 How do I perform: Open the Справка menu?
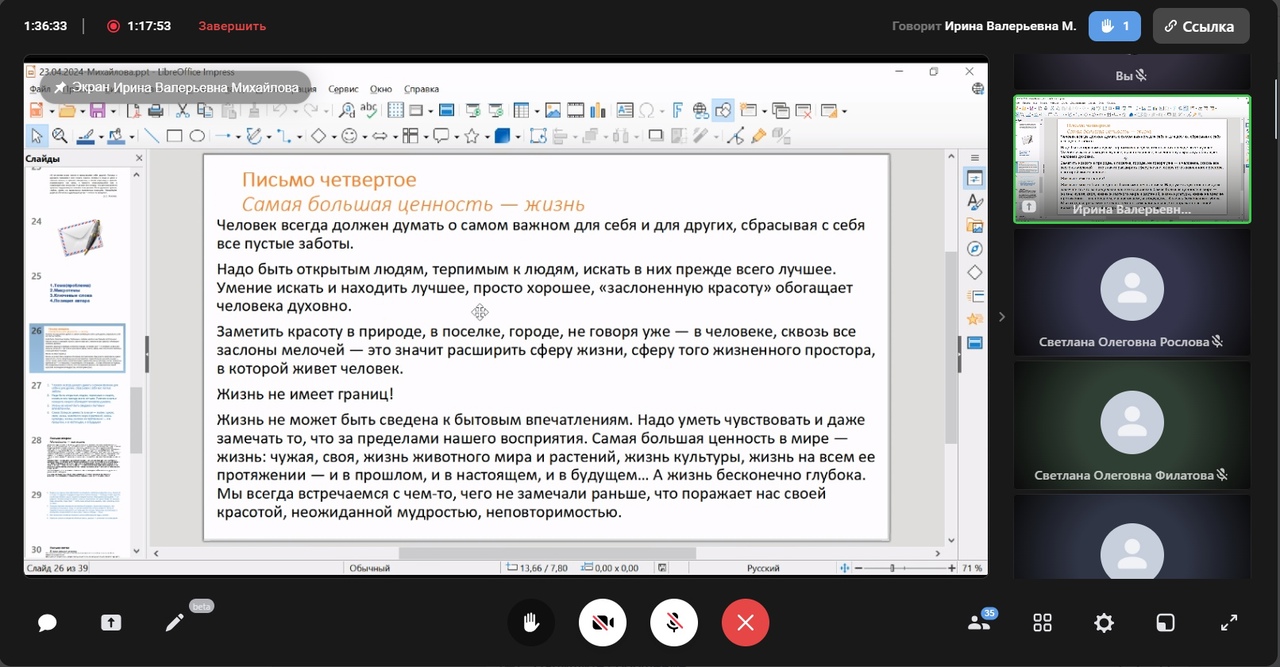422,89
